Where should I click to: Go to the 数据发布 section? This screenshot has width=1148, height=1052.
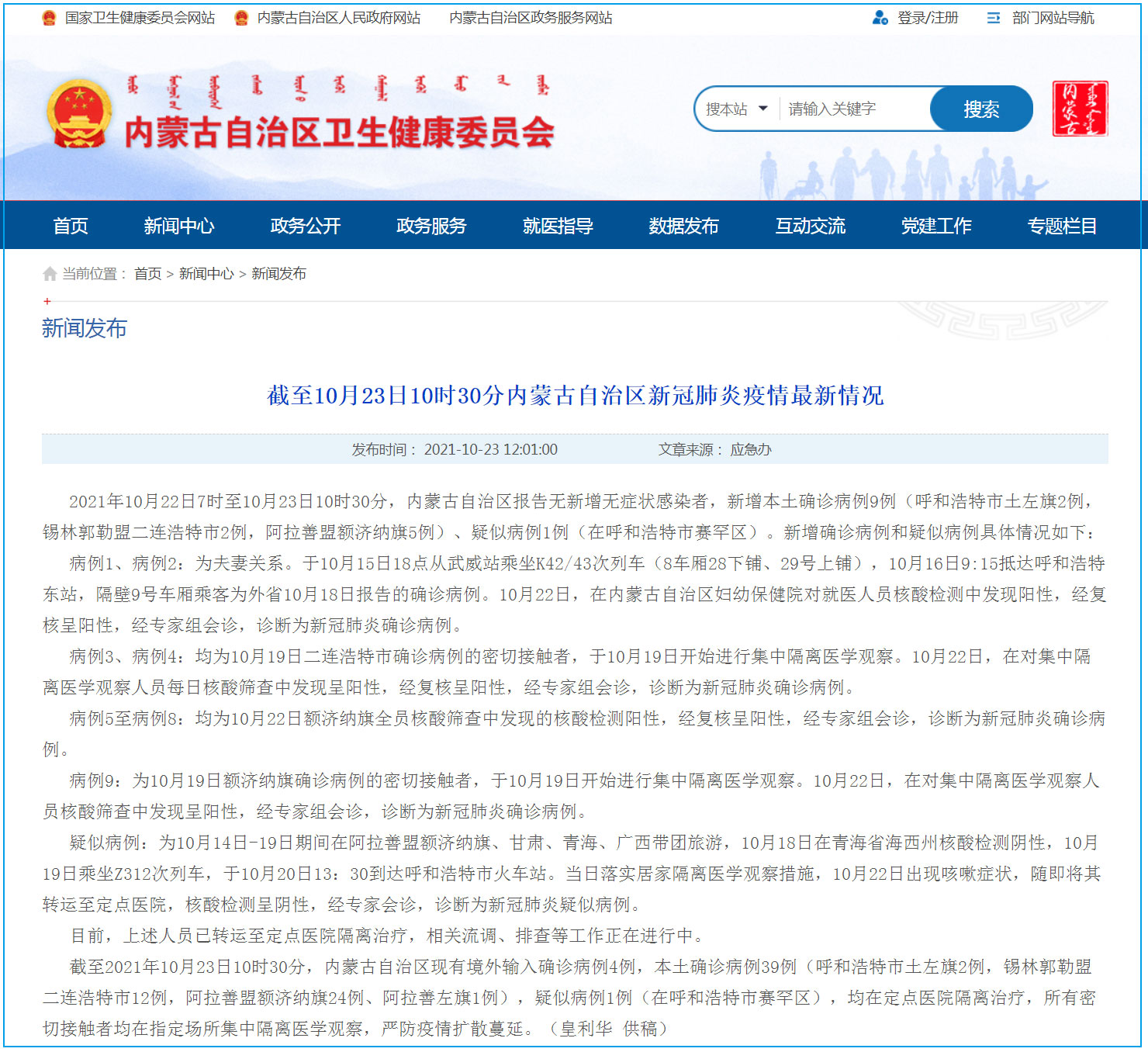[x=683, y=226]
